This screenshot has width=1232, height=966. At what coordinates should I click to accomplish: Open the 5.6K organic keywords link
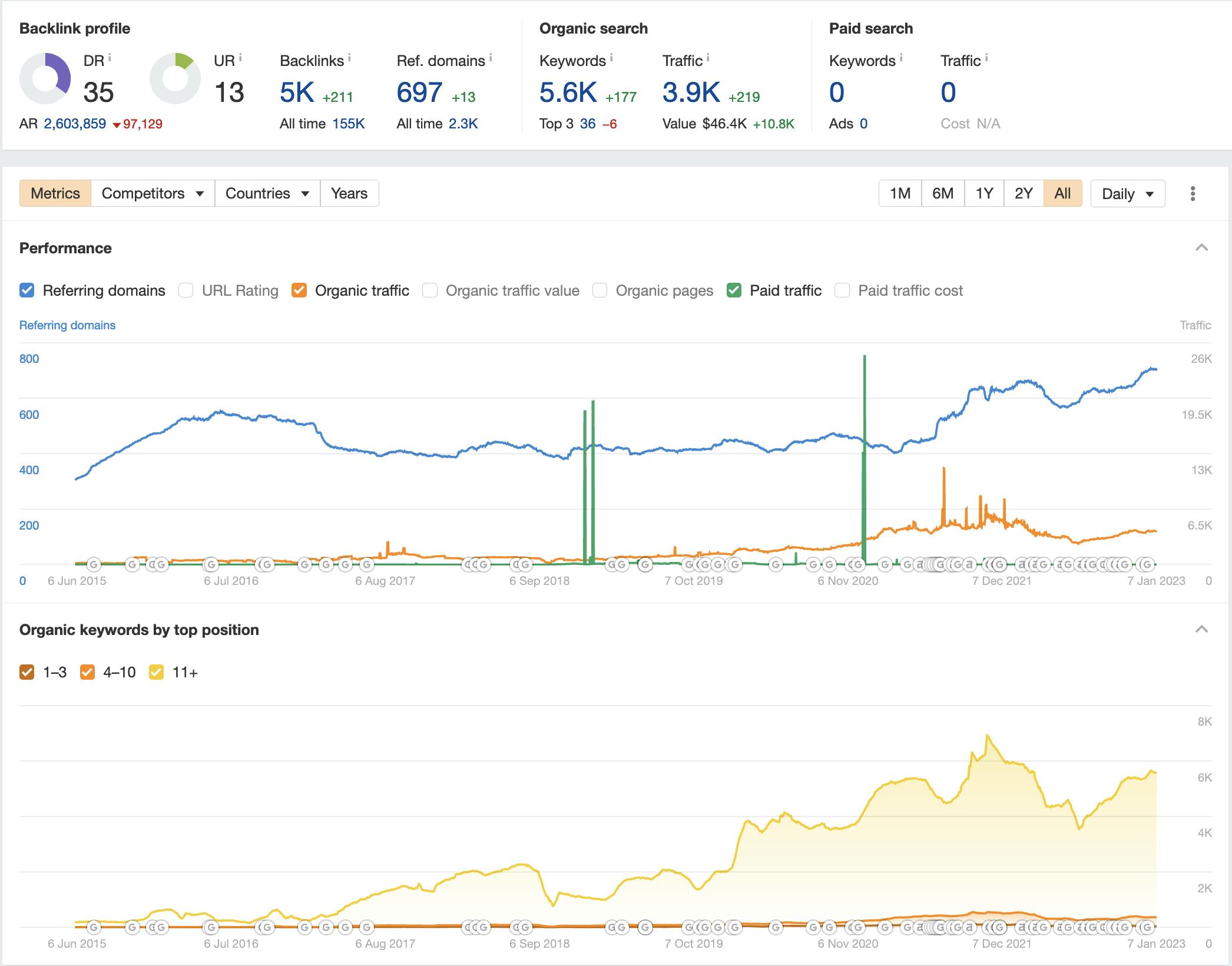[x=568, y=92]
